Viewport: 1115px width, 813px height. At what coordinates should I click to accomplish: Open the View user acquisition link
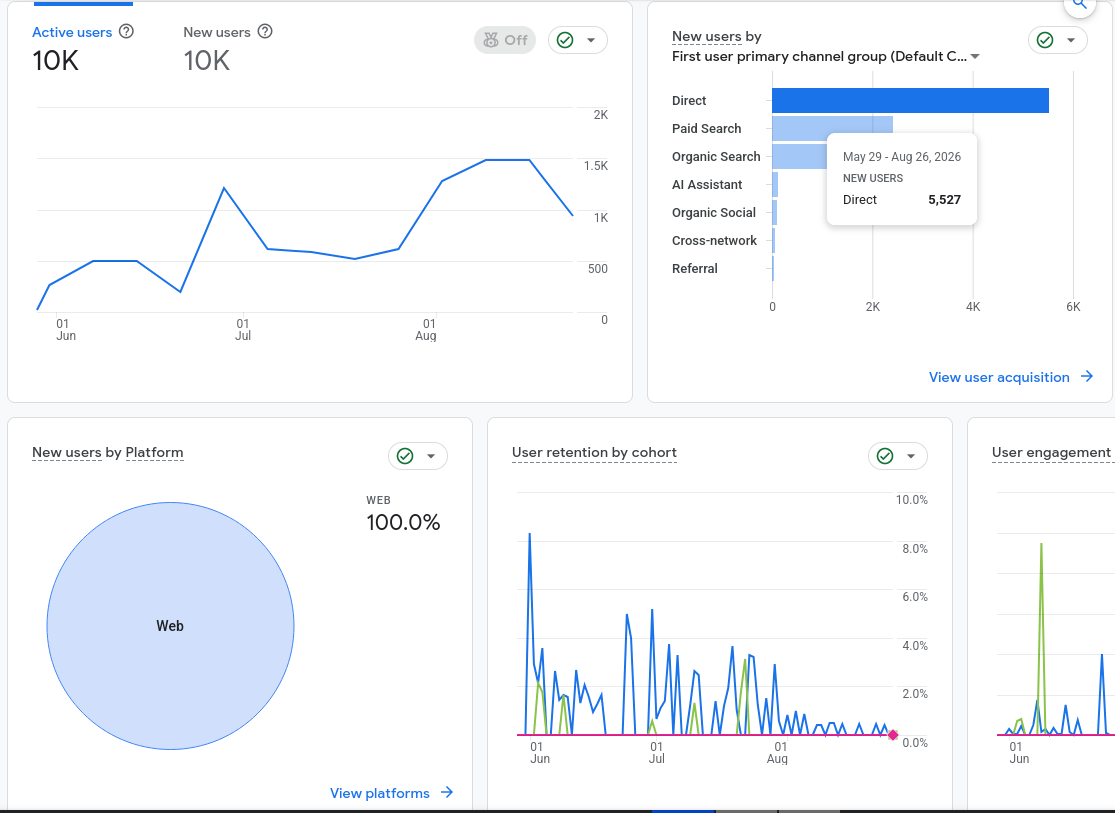tap(999, 377)
